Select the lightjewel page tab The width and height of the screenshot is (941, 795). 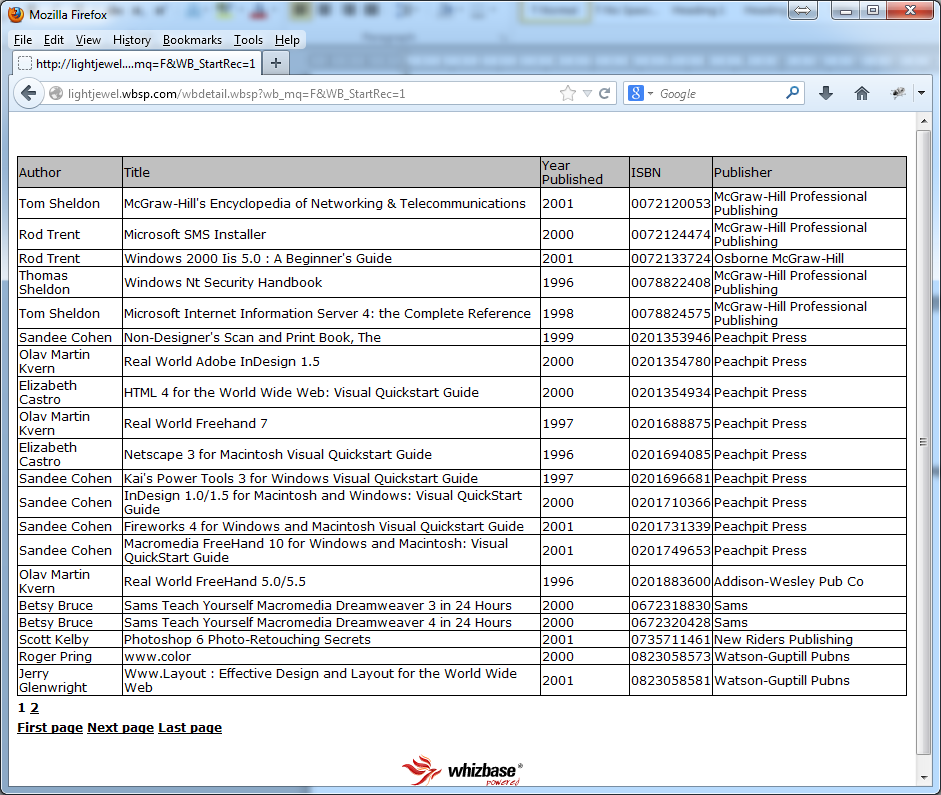137,63
